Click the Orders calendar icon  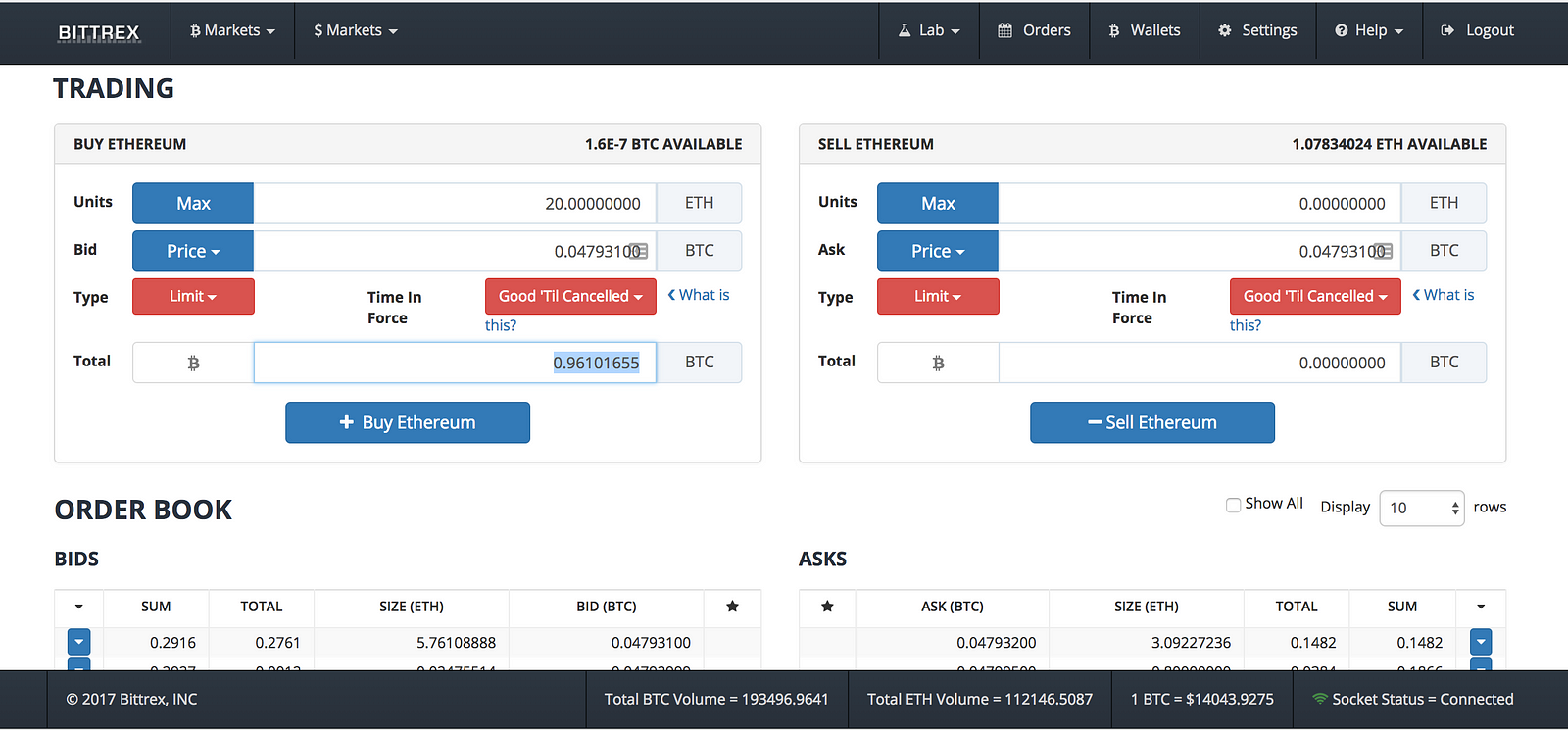1004,30
